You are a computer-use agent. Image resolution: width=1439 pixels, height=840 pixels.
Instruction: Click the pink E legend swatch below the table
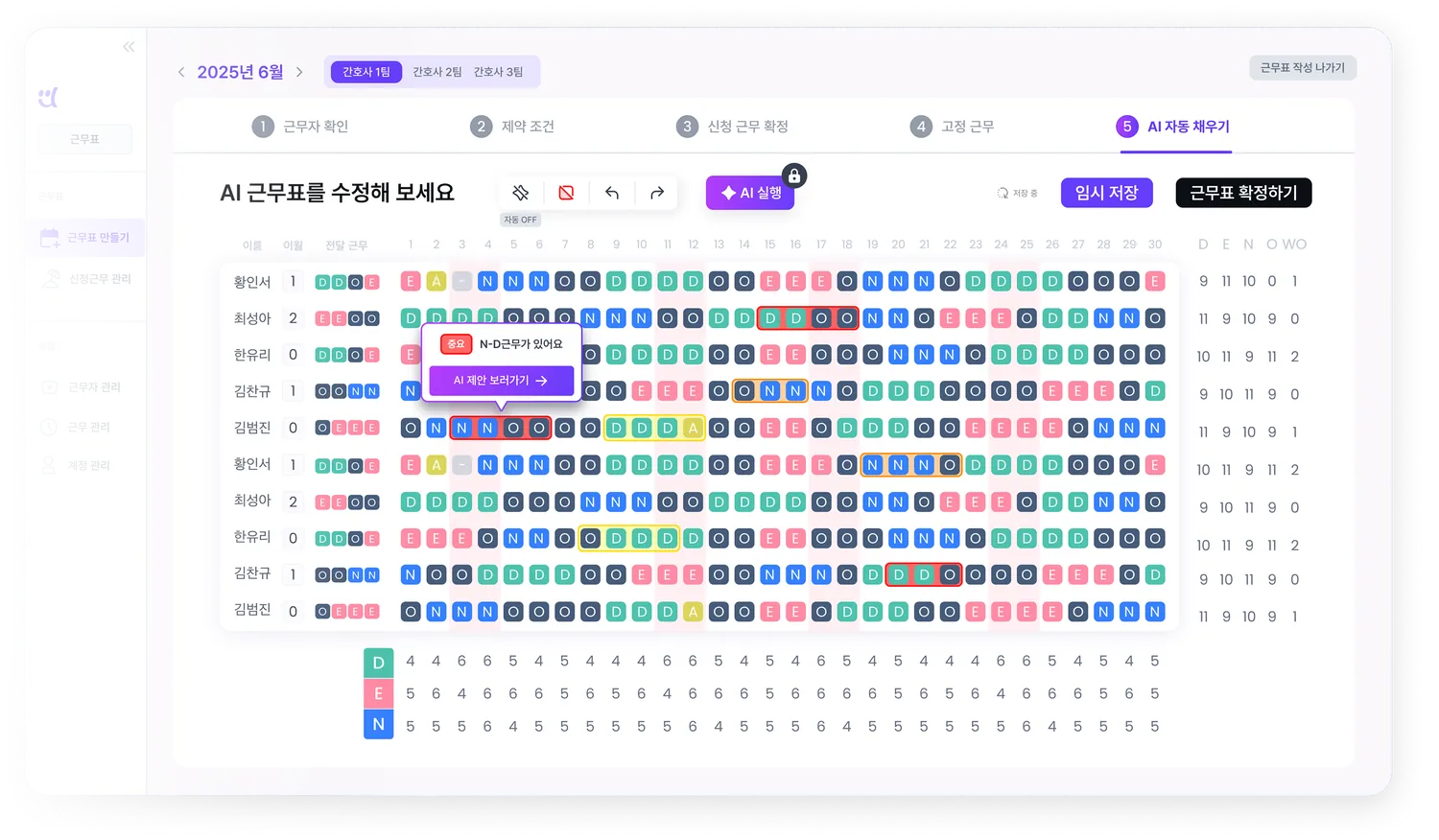(378, 693)
